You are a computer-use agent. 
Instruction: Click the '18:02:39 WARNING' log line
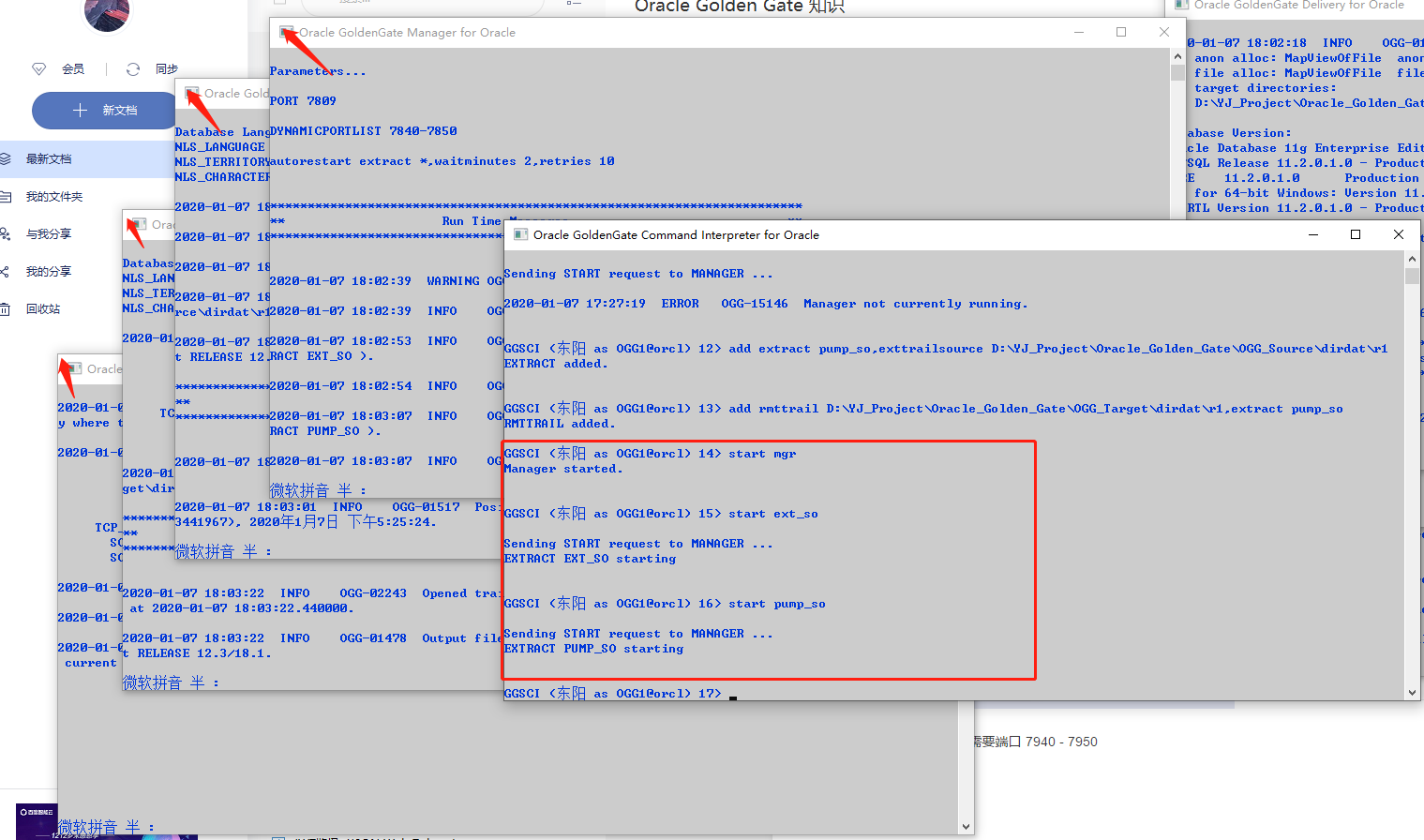tap(386, 281)
